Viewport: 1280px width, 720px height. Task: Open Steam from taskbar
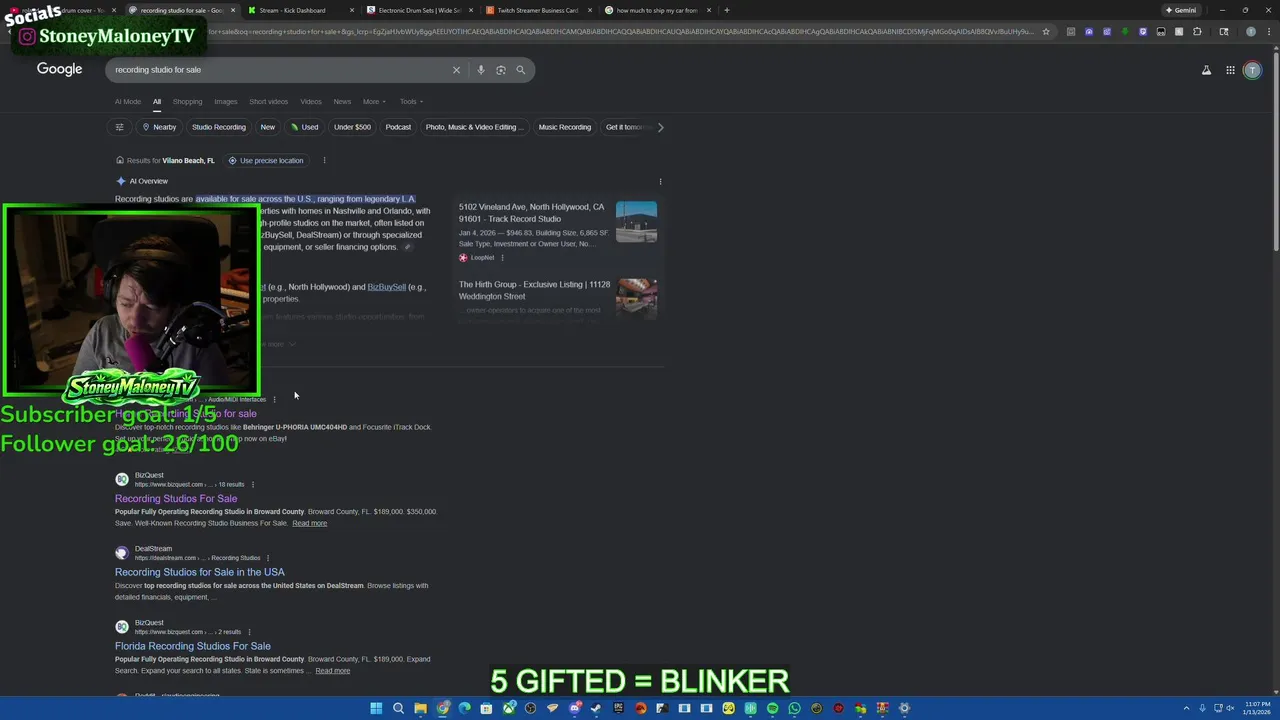[596, 708]
